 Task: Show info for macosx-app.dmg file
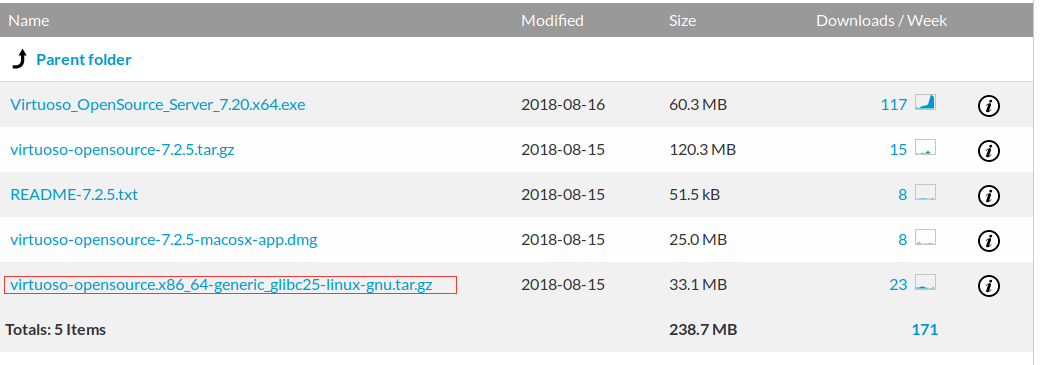(x=989, y=240)
